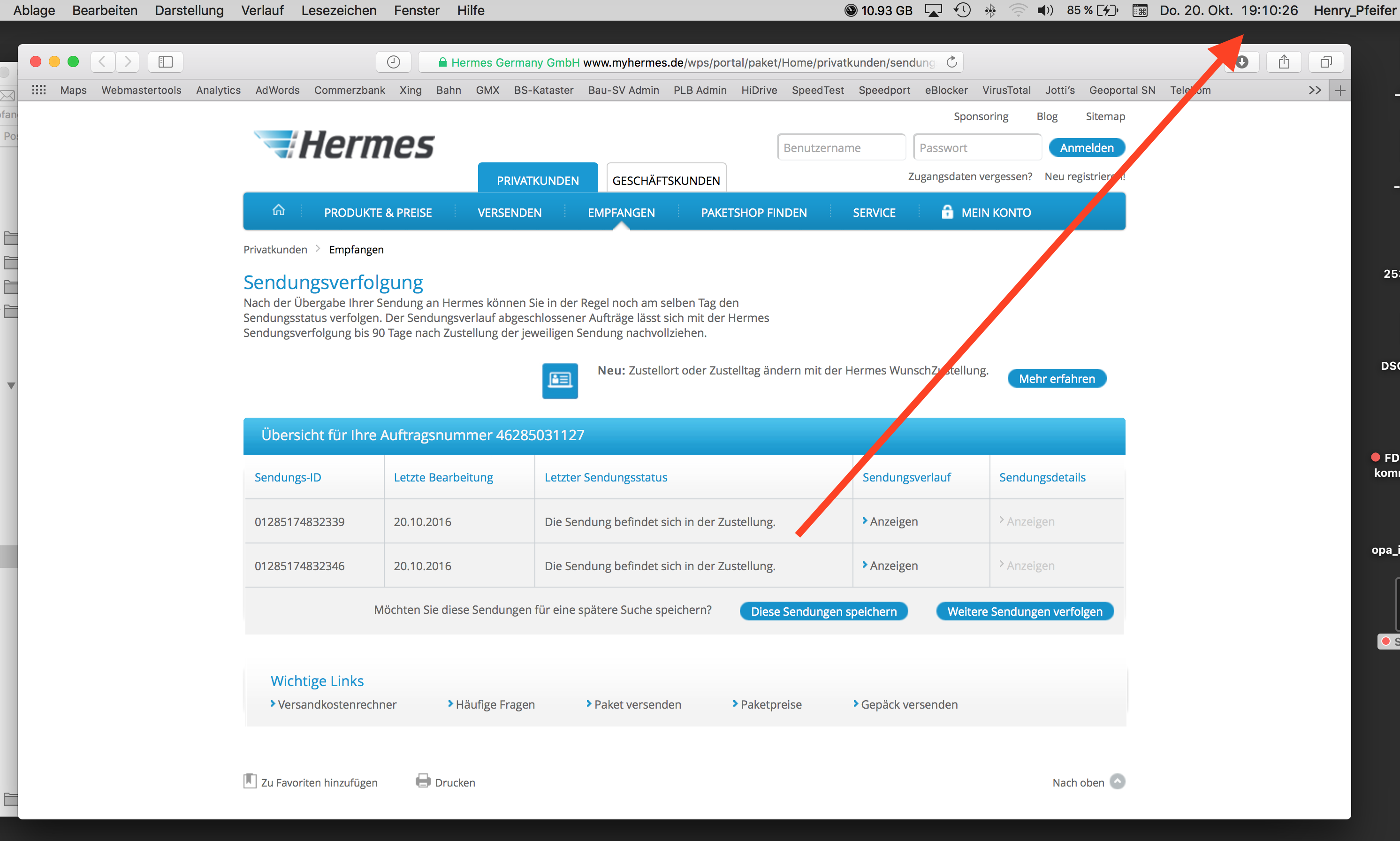Viewport: 1400px width, 841px height.
Task: Open the Paketpreise link
Action: (x=767, y=704)
